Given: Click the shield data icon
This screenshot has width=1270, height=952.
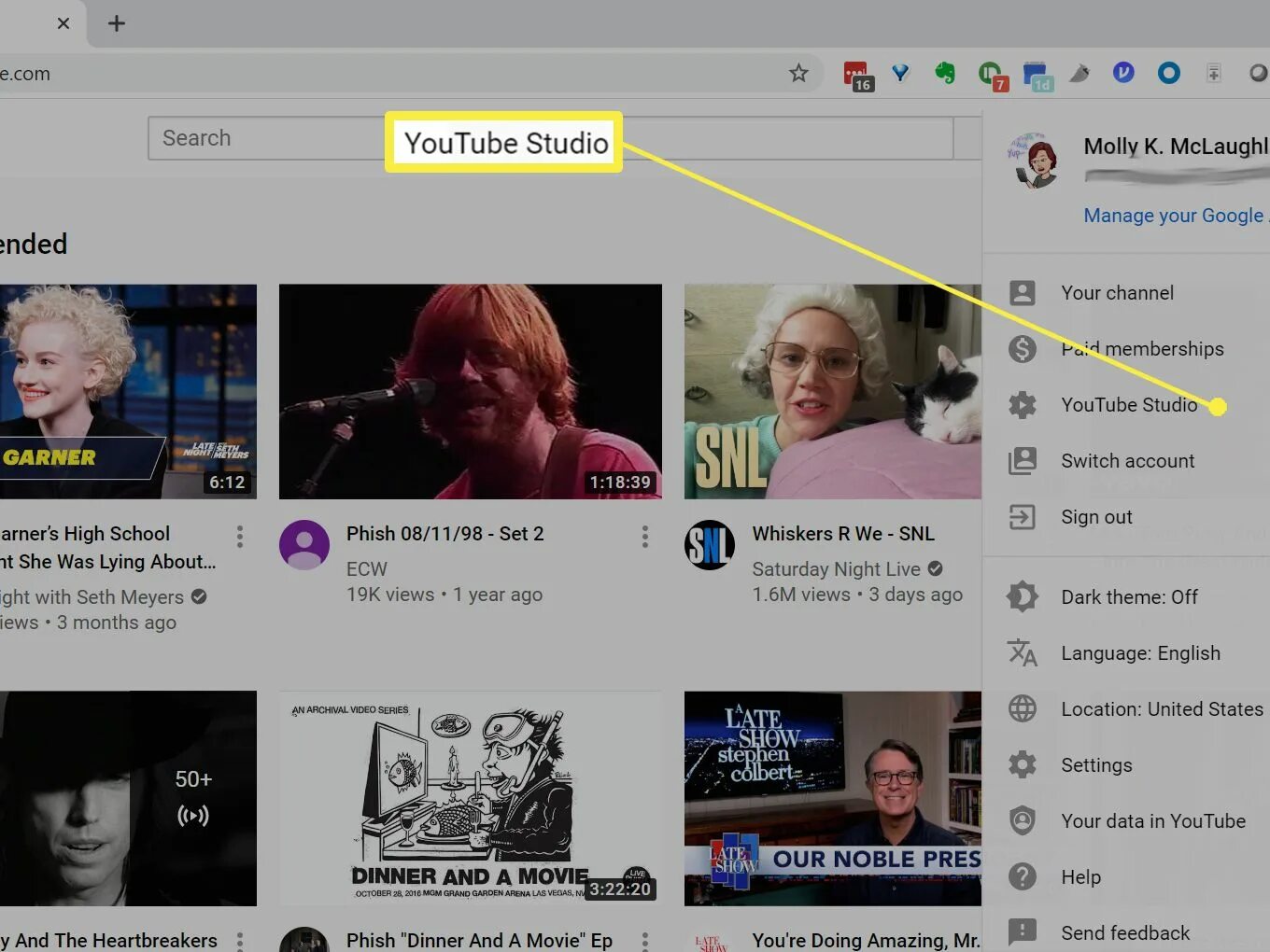Looking at the screenshot, I should coord(1023,821).
